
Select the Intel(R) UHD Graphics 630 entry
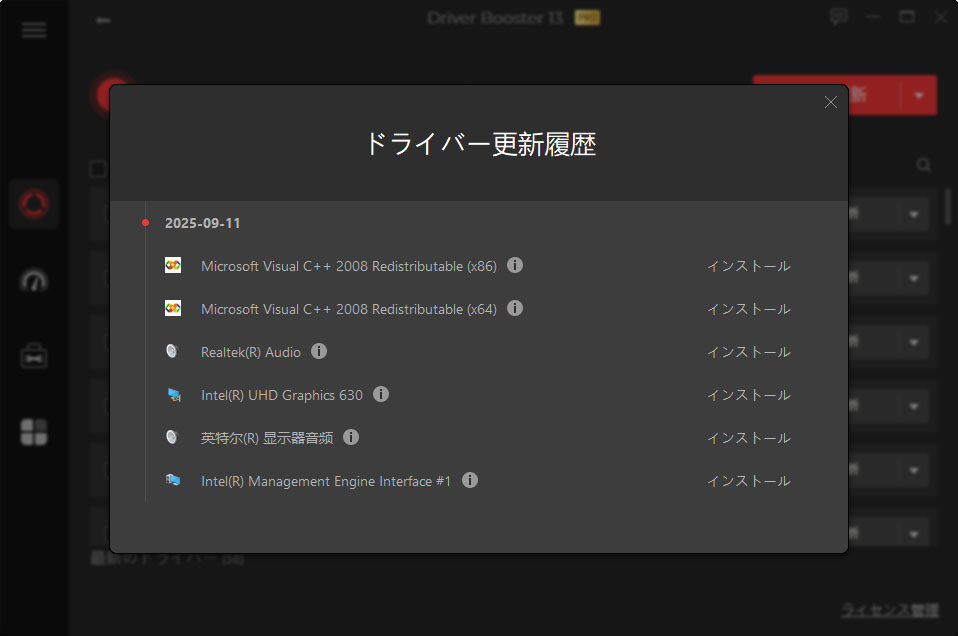click(x=282, y=395)
